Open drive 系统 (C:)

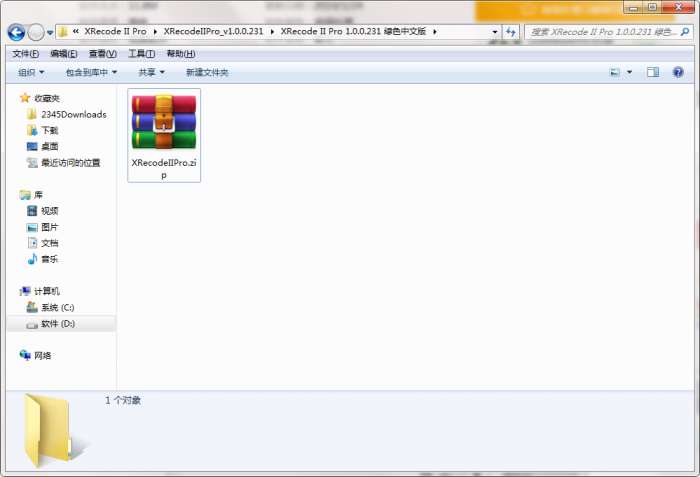[x=58, y=308]
